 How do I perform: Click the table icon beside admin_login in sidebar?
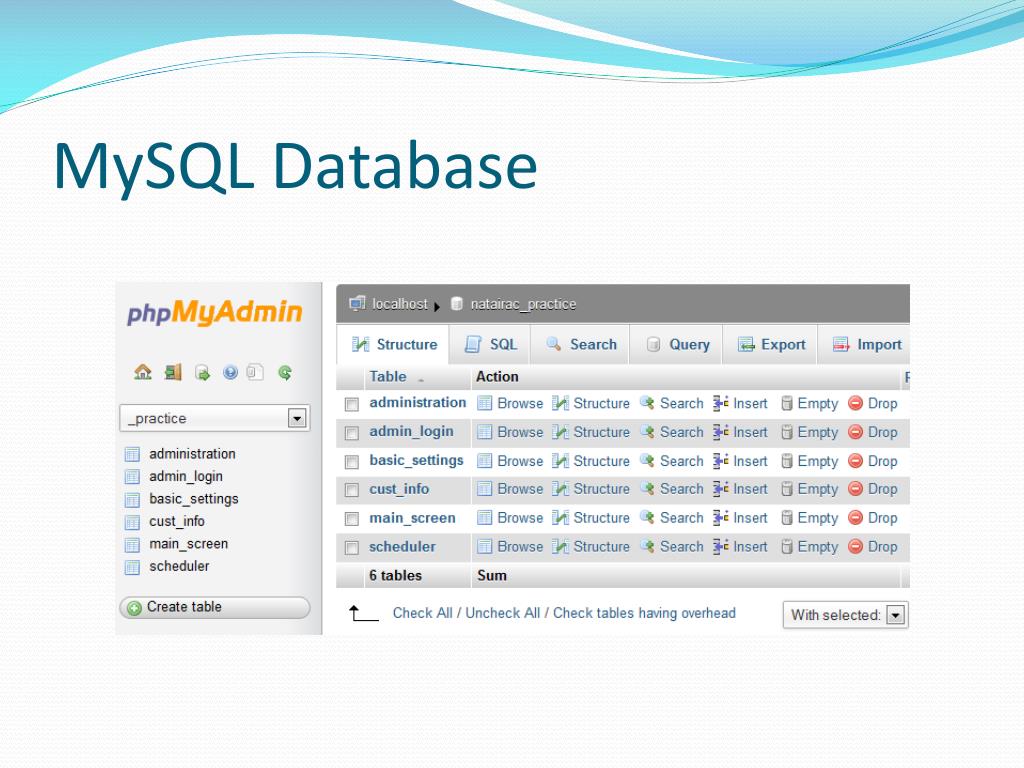(132, 477)
